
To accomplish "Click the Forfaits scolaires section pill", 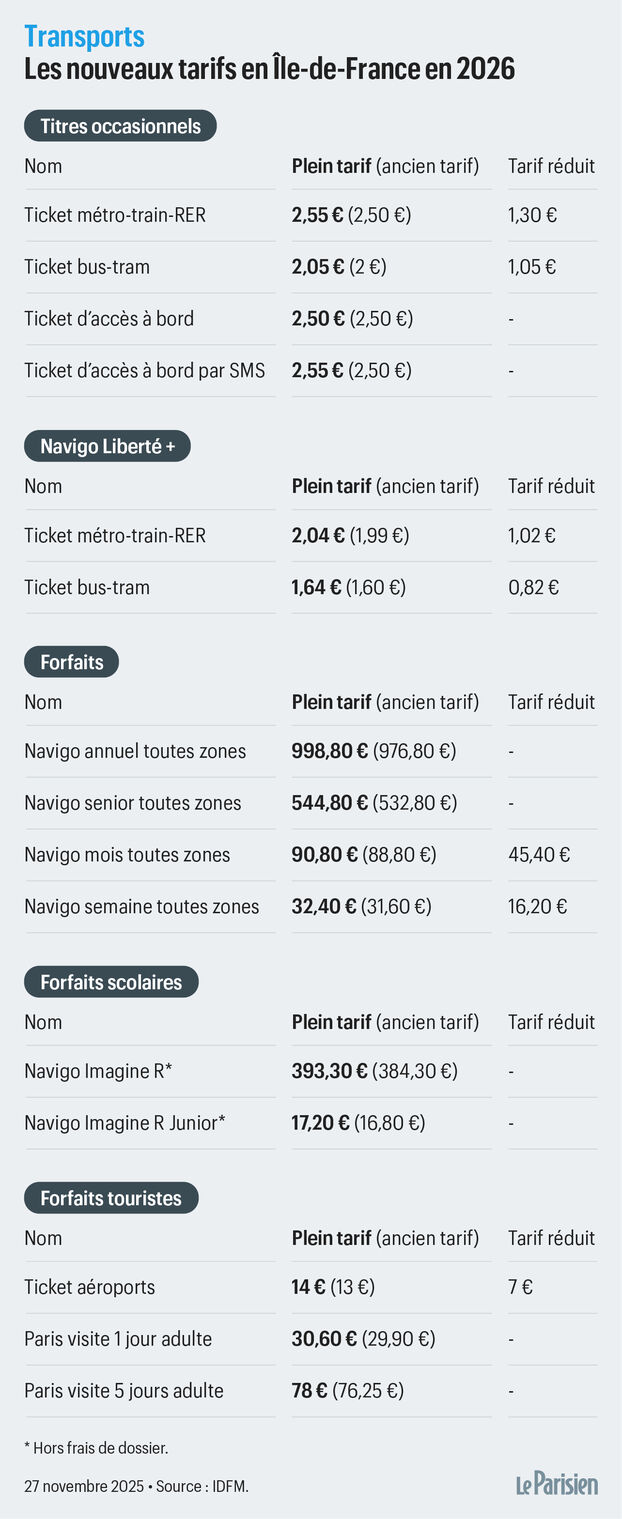I will (111, 982).
